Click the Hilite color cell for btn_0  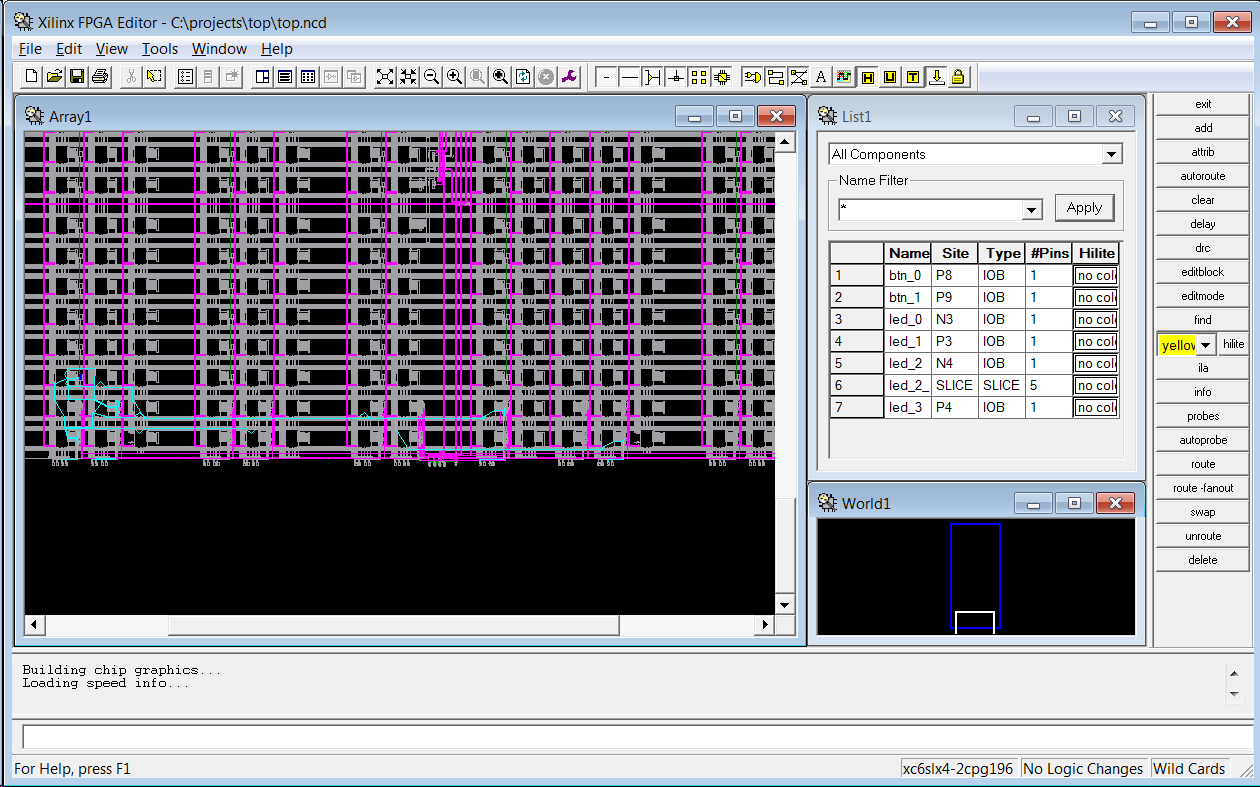tap(1096, 275)
